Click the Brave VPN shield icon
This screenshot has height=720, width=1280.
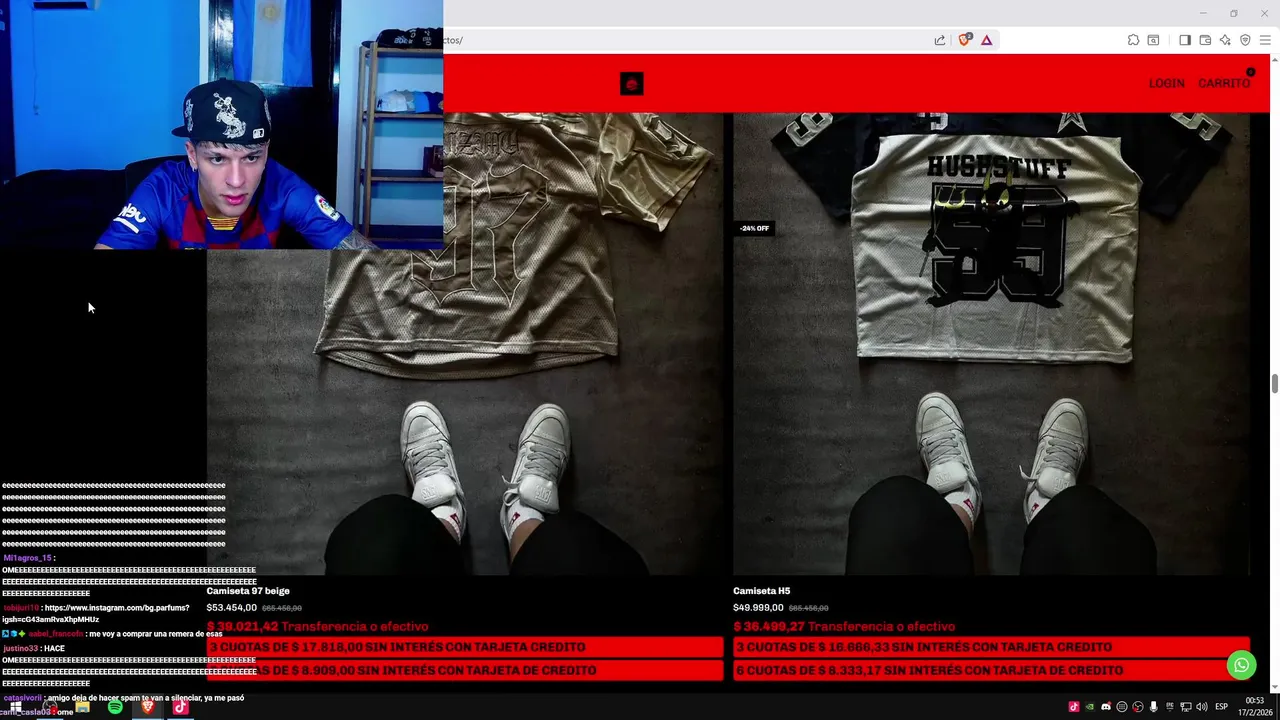[x=1245, y=40]
